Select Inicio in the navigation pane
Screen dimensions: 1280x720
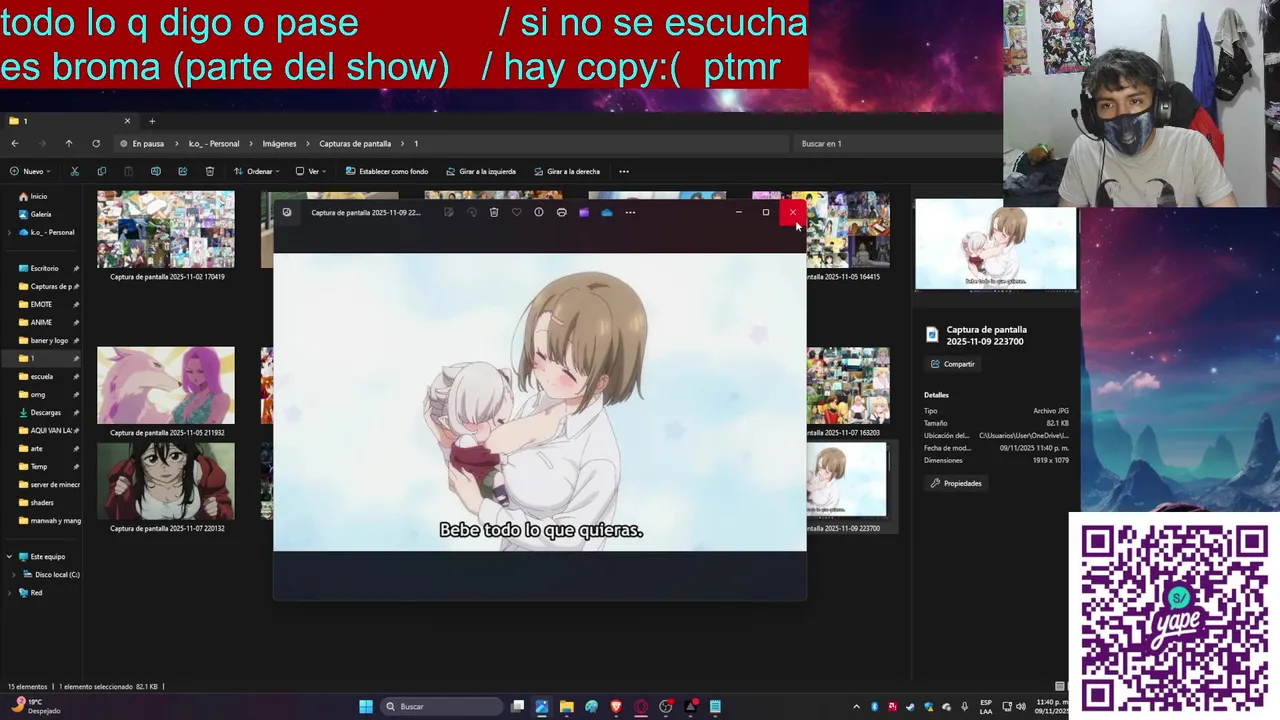coord(39,196)
